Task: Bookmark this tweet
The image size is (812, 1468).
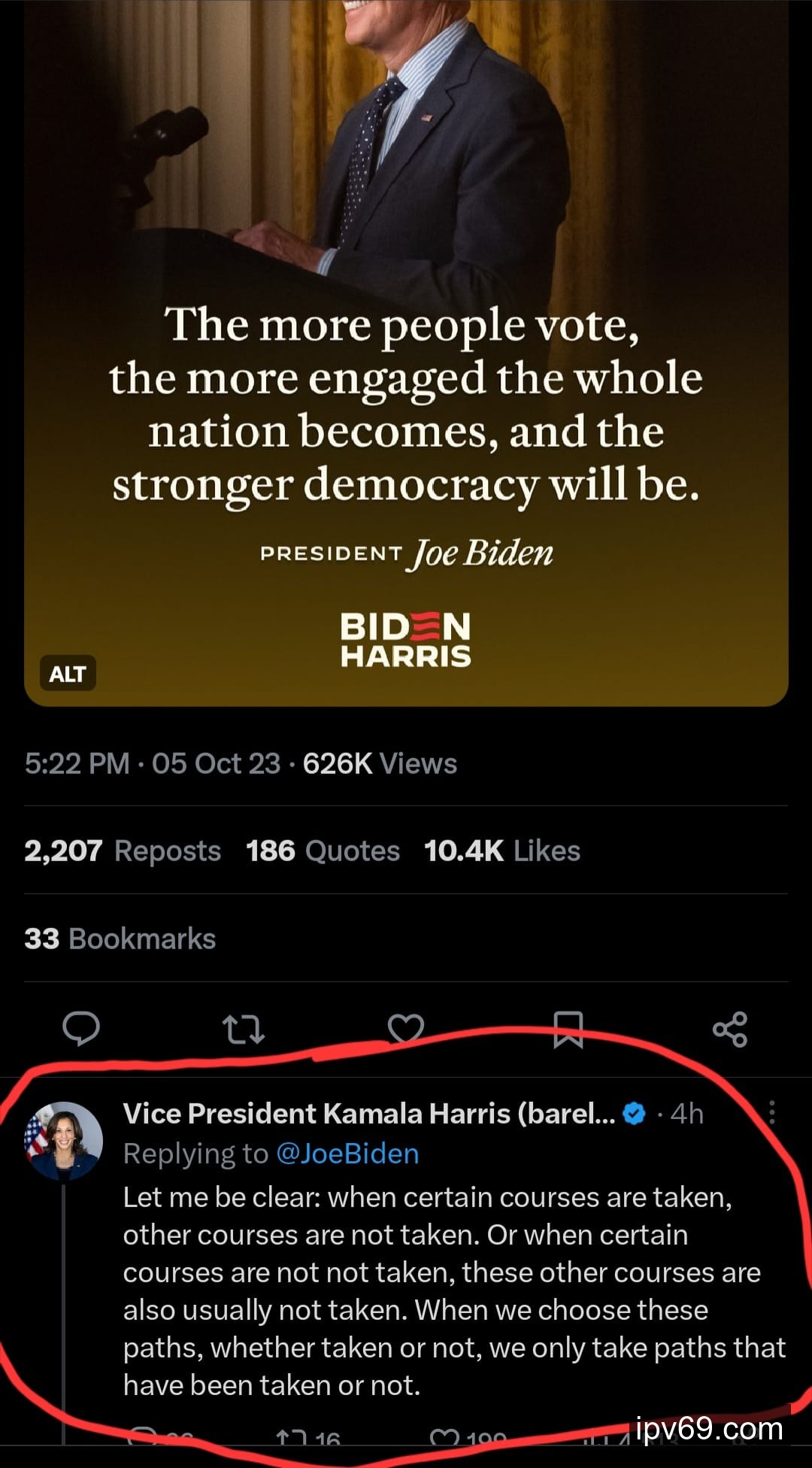Action: [x=568, y=1029]
